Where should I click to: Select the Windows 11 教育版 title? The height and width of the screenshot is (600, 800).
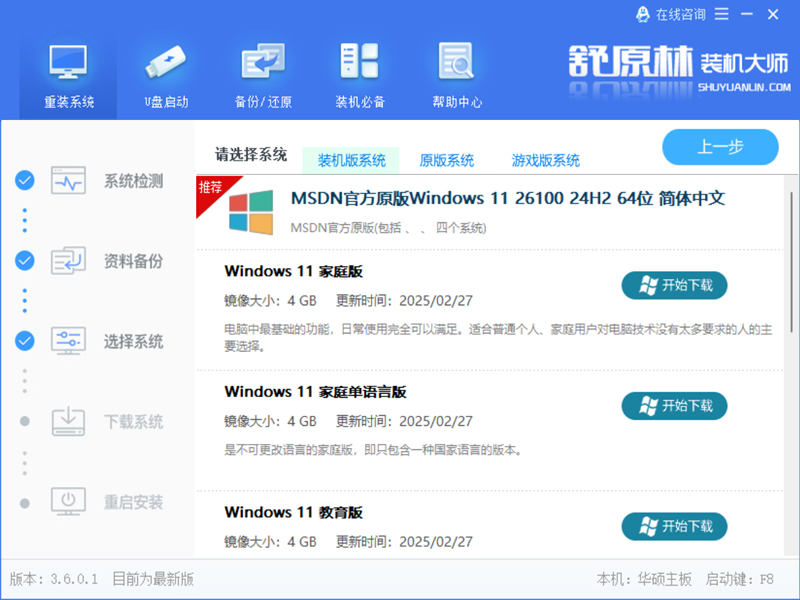[x=293, y=512]
